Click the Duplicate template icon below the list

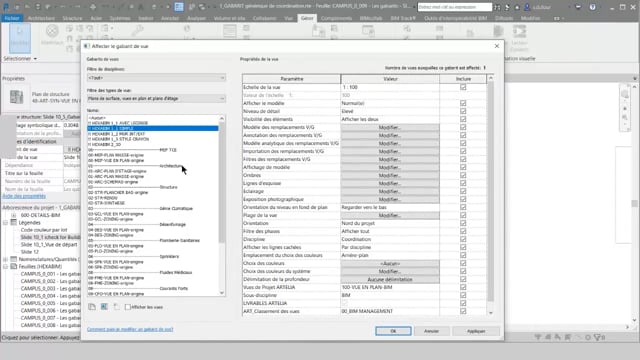pyautogui.click(x=92, y=307)
